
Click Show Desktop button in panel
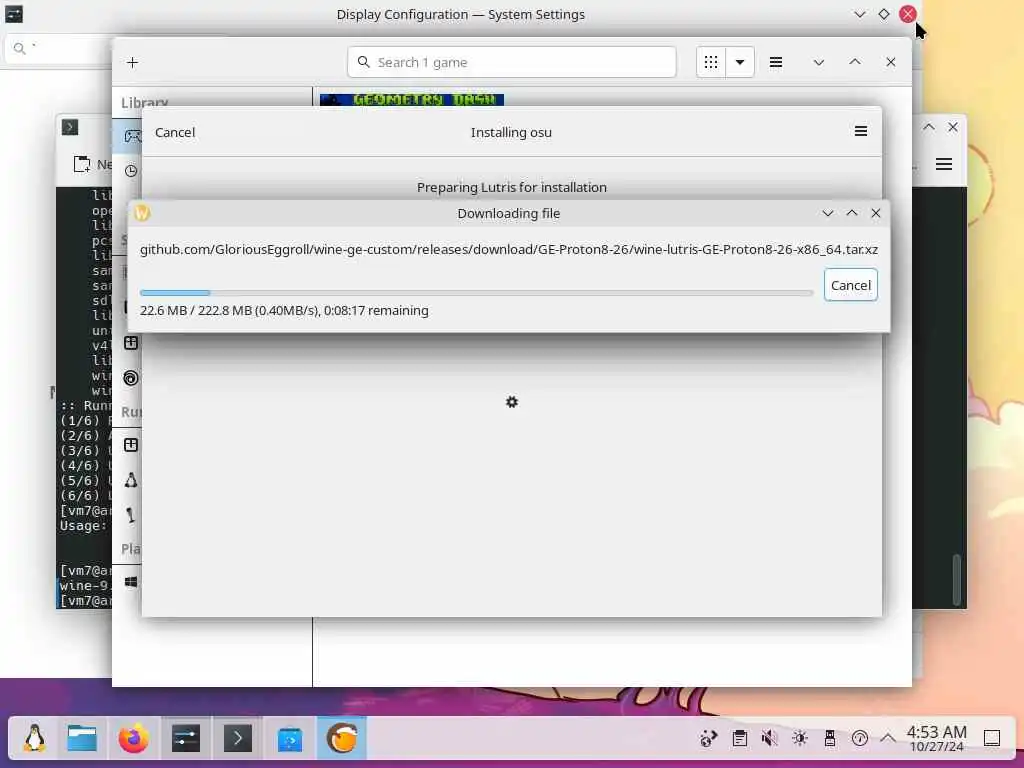click(x=992, y=739)
